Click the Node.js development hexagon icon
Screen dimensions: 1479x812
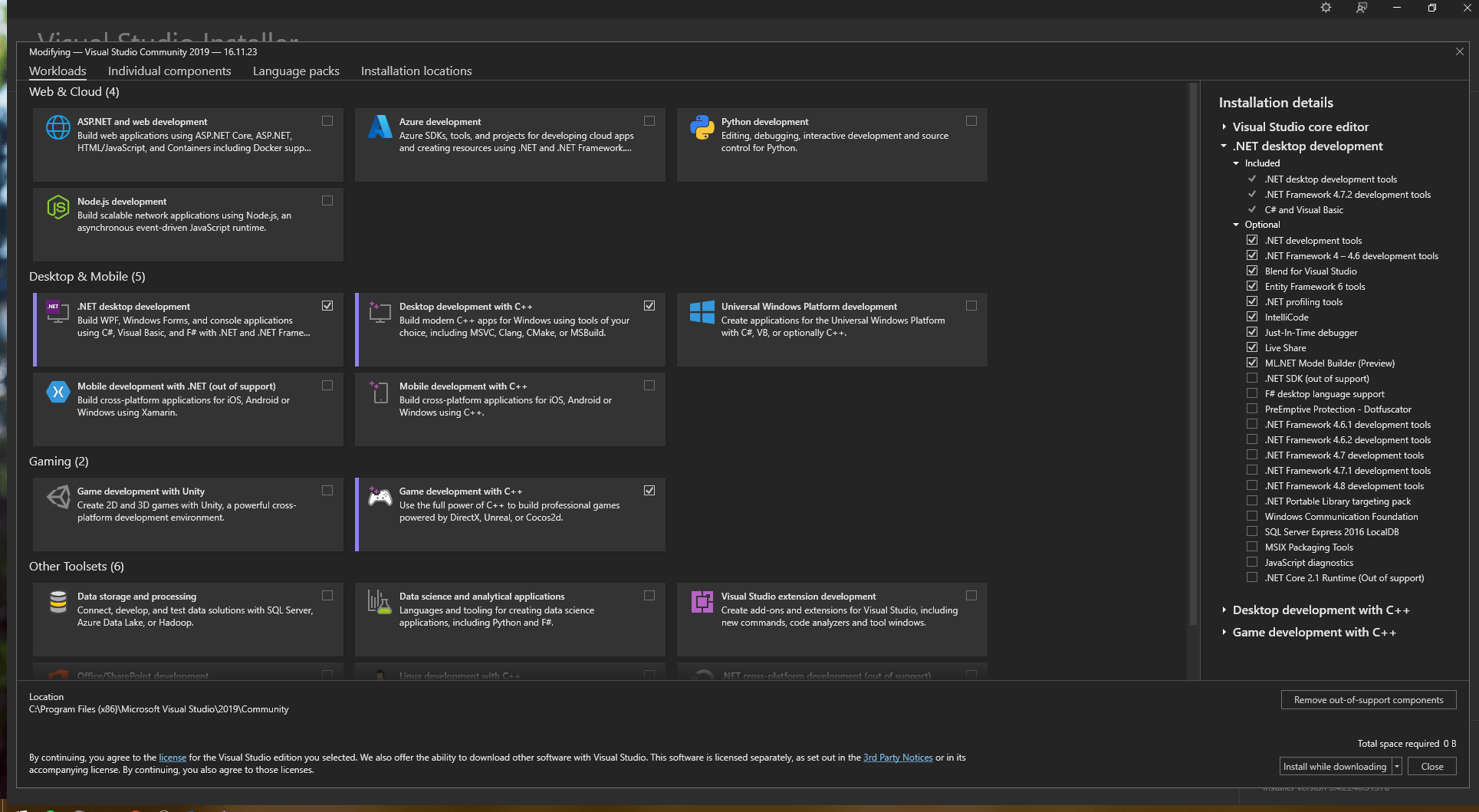58,207
